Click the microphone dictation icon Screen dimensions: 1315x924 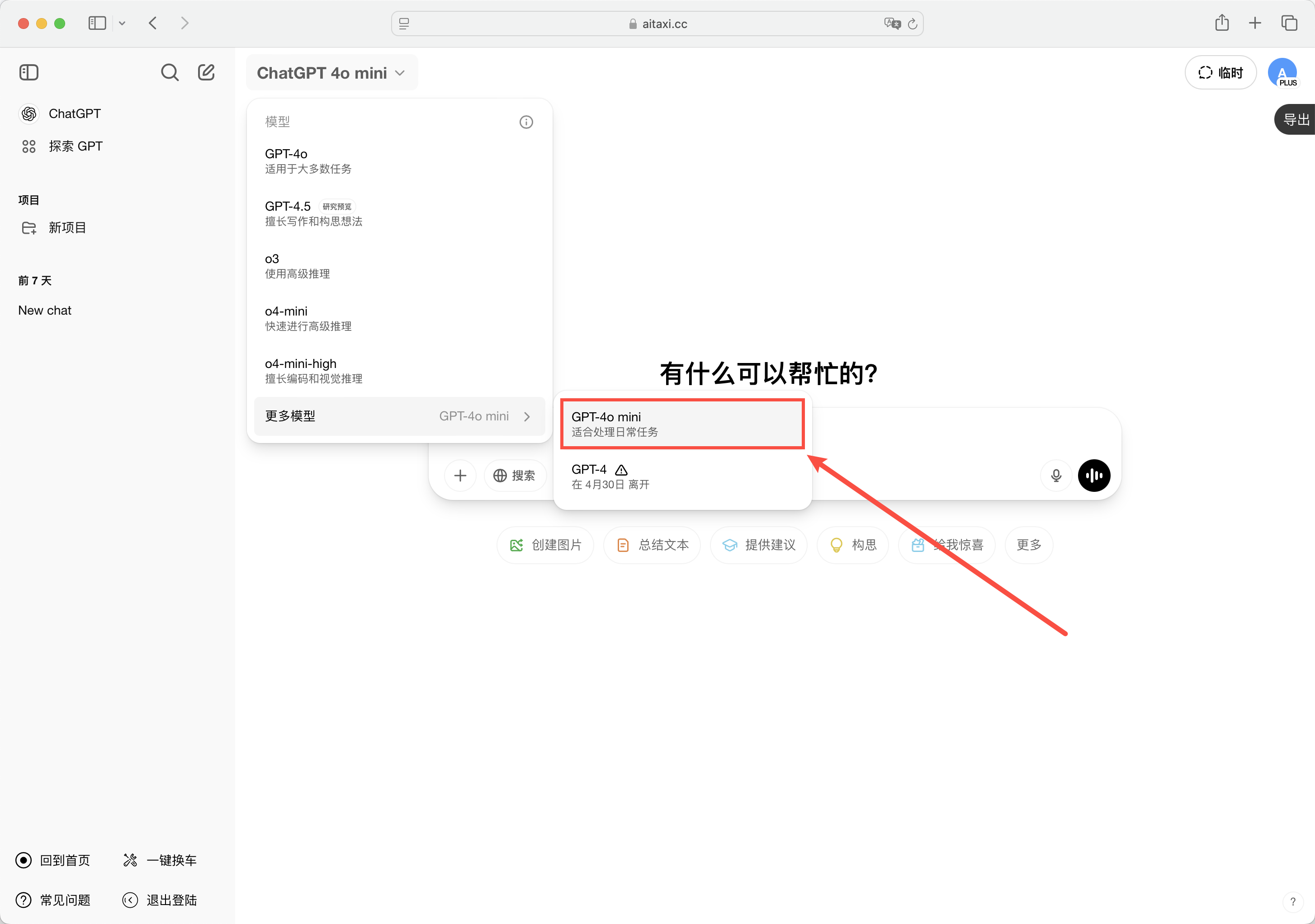[x=1056, y=475]
